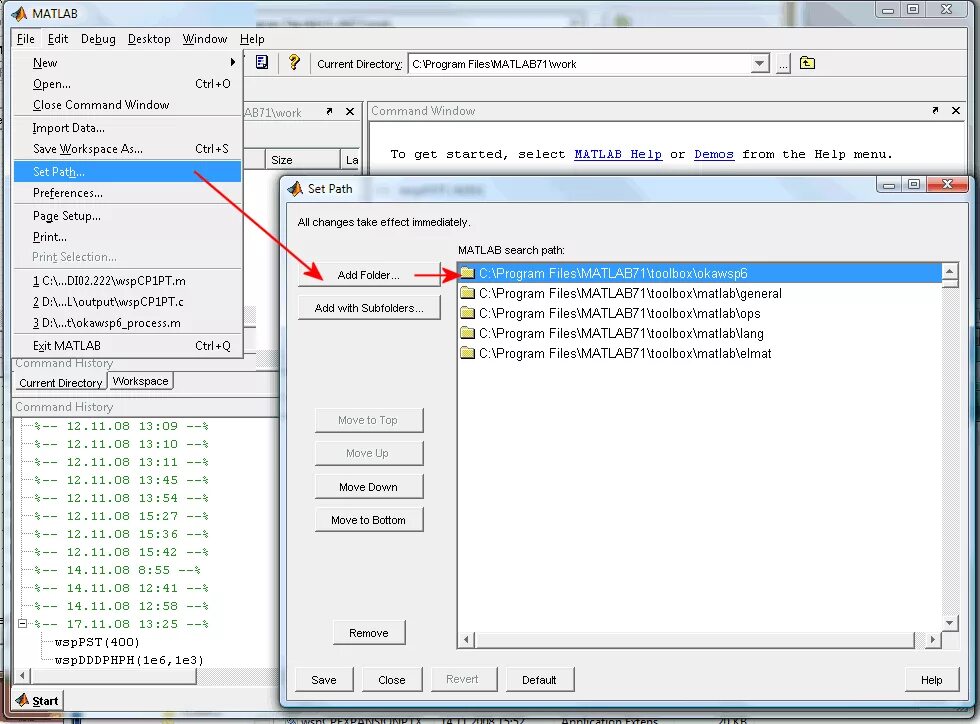
Task: Collapse the 17.11.08 13:25 history node
Action: (22, 624)
